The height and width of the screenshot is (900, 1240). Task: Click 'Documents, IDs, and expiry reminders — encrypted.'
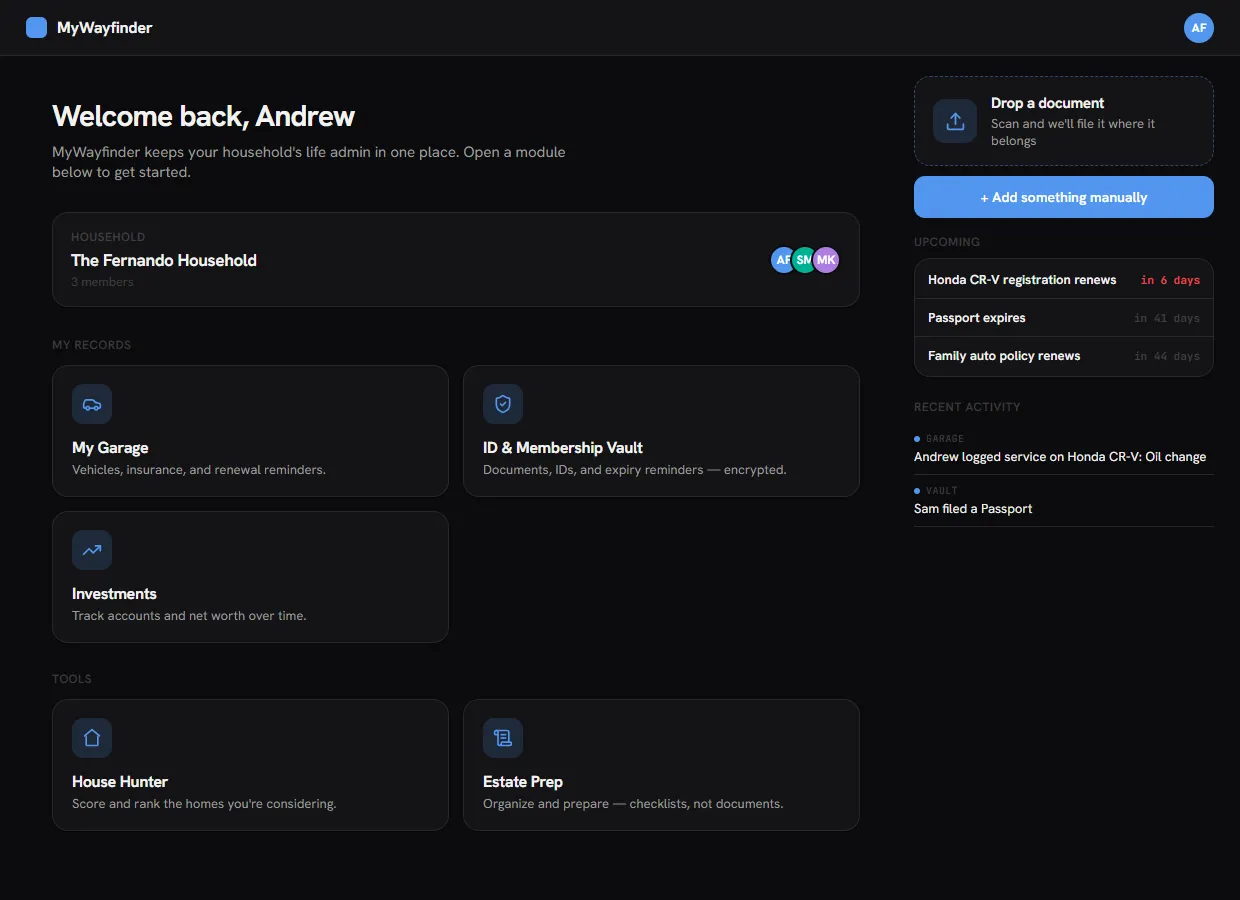click(635, 470)
